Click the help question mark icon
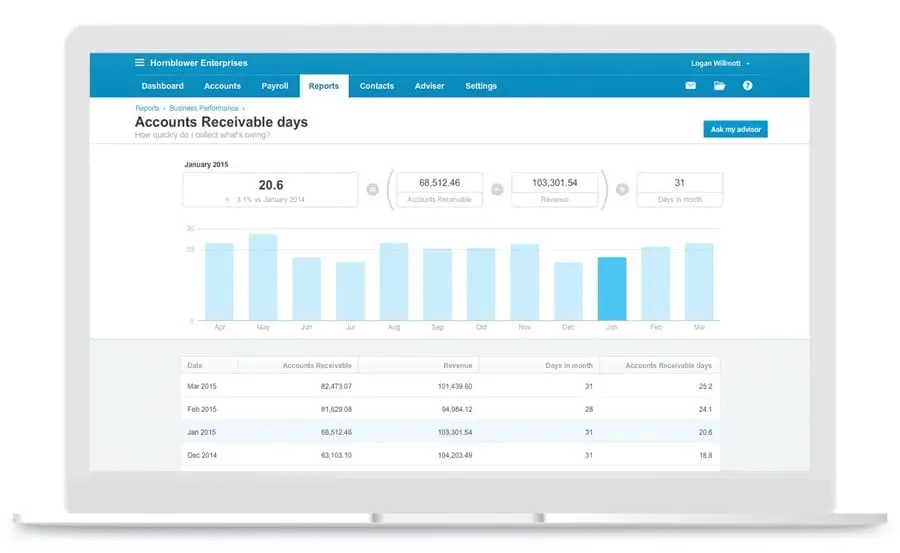Screen dimensions: 900x553 [x=747, y=86]
